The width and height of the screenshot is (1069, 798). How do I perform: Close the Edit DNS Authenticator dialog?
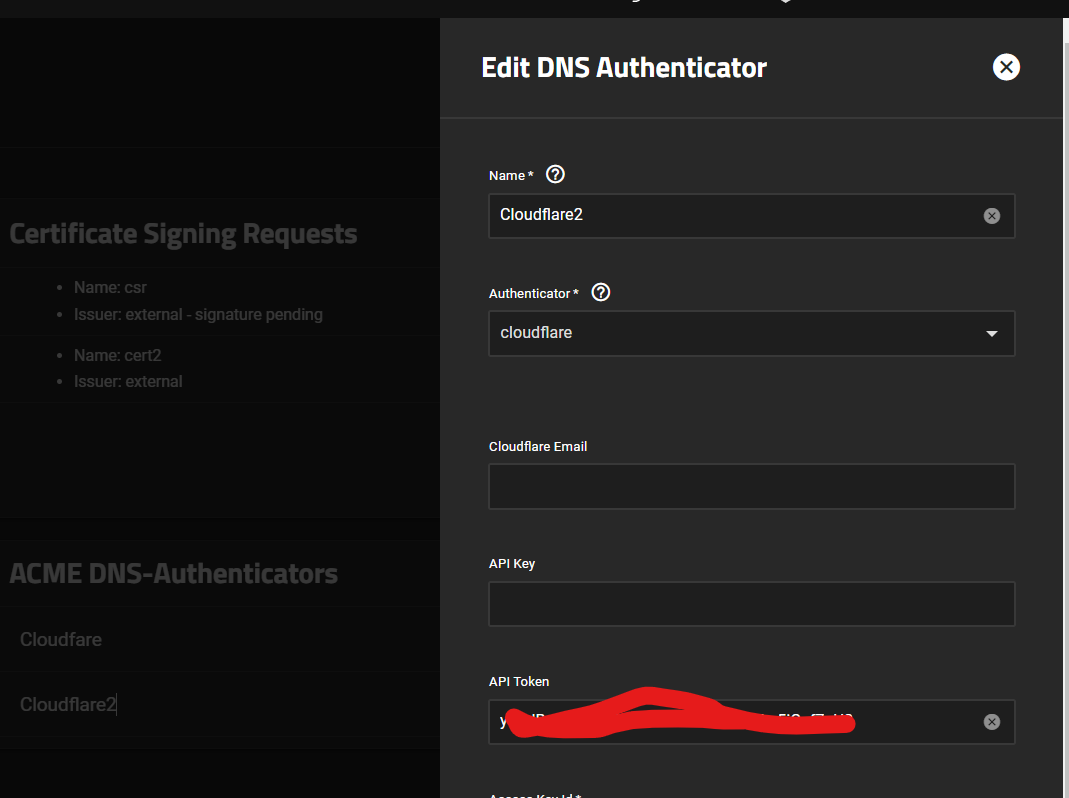tap(1005, 67)
